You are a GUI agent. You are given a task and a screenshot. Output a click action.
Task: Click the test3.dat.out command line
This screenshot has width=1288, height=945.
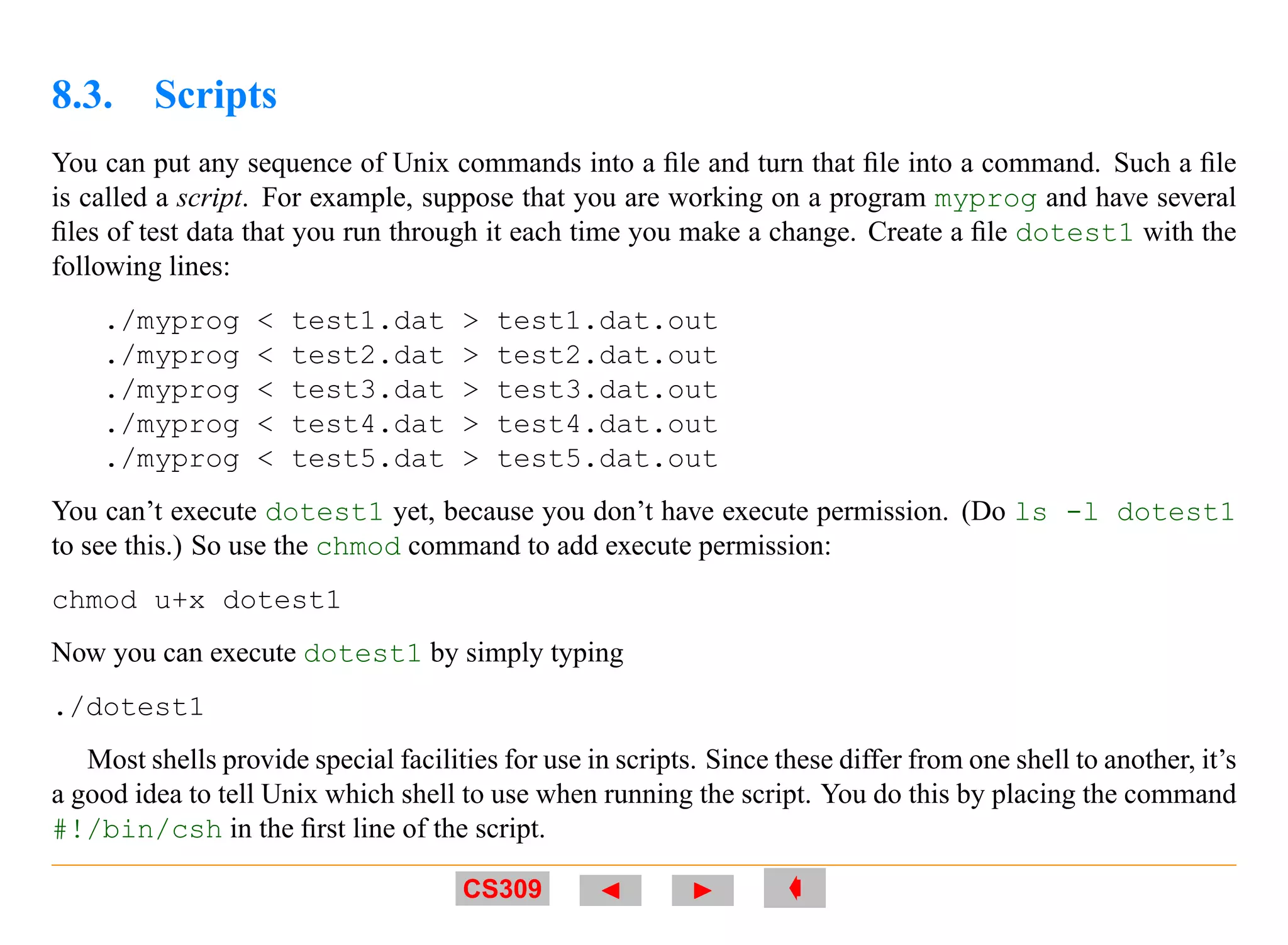point(412,391)
